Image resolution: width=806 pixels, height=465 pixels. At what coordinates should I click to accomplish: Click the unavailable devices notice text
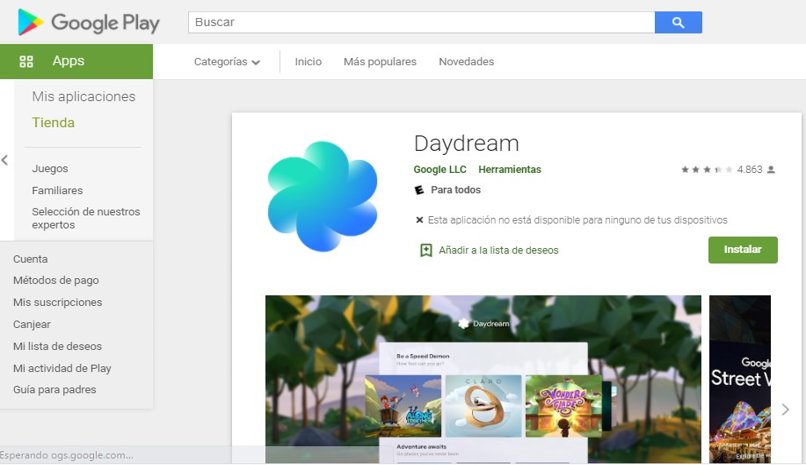[577, 220]
